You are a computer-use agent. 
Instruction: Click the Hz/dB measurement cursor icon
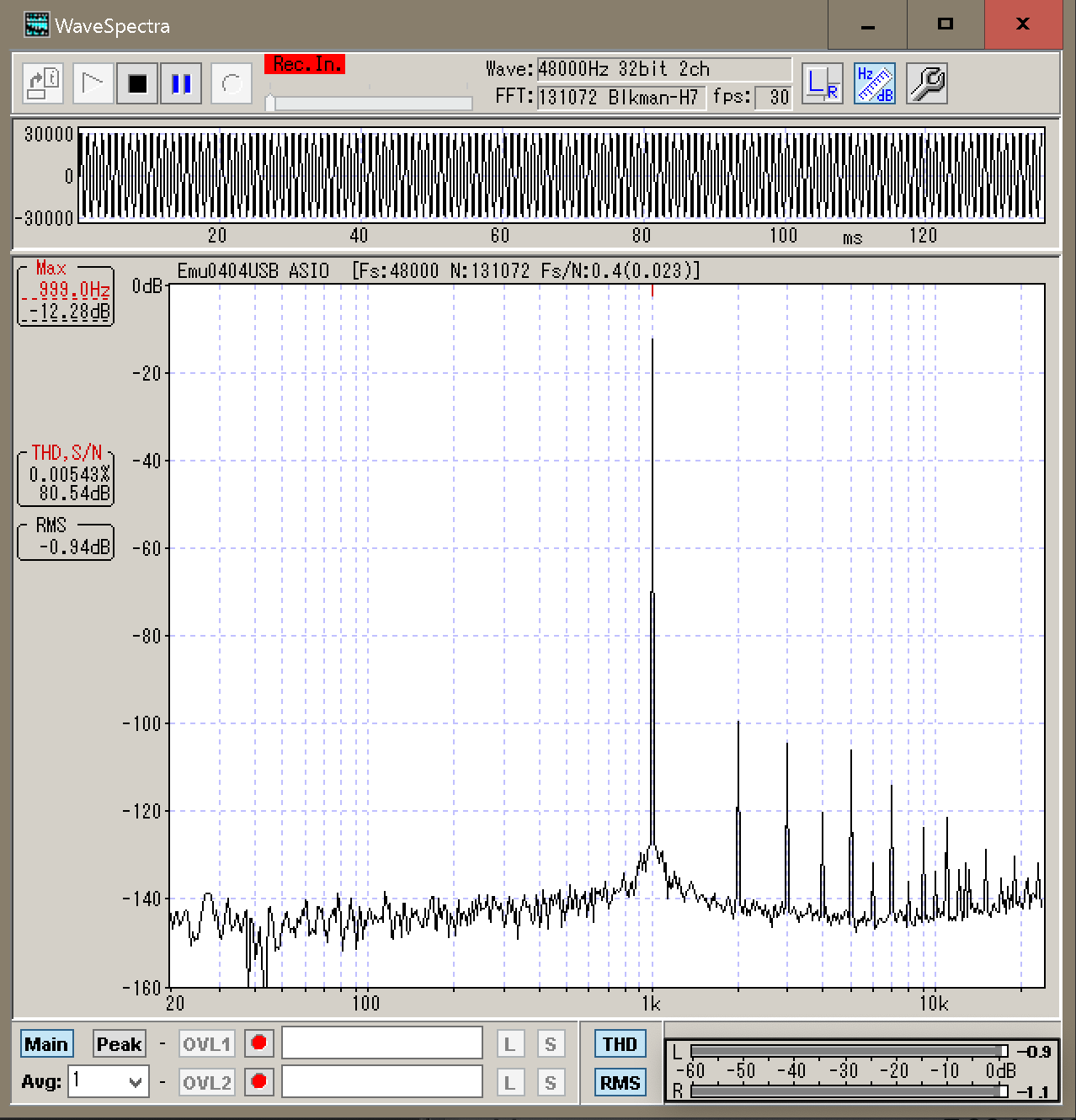[875, 83]
